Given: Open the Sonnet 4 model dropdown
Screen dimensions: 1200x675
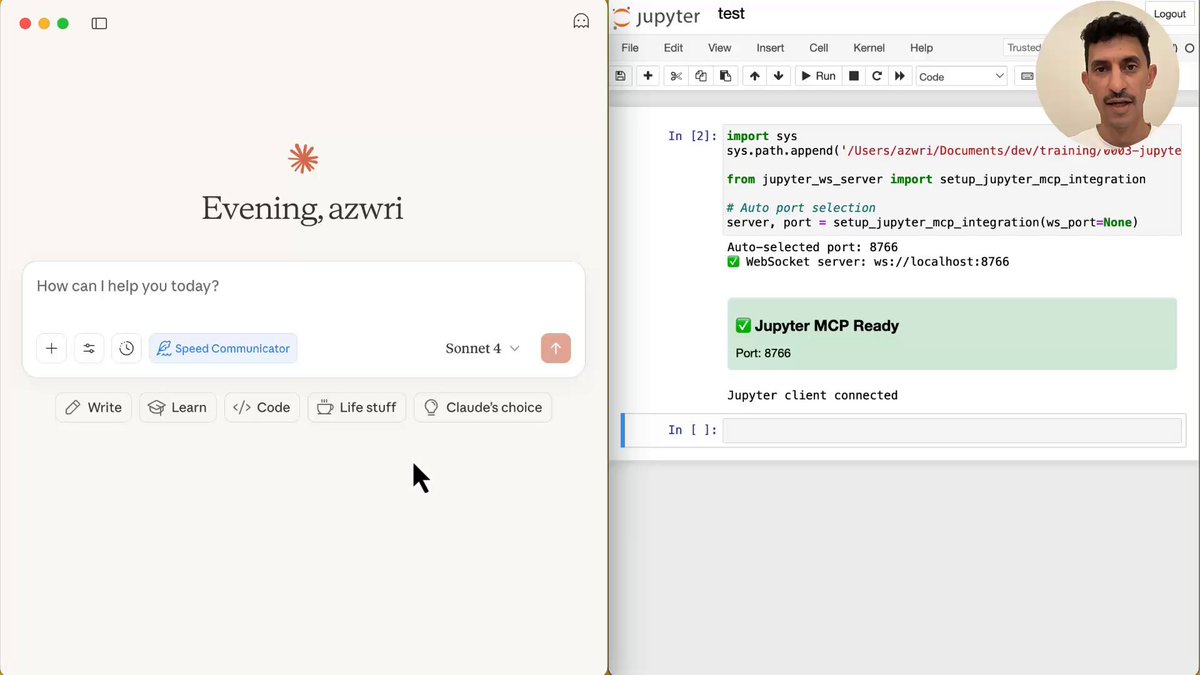Looking at the screenshot, I should (483, 348).
